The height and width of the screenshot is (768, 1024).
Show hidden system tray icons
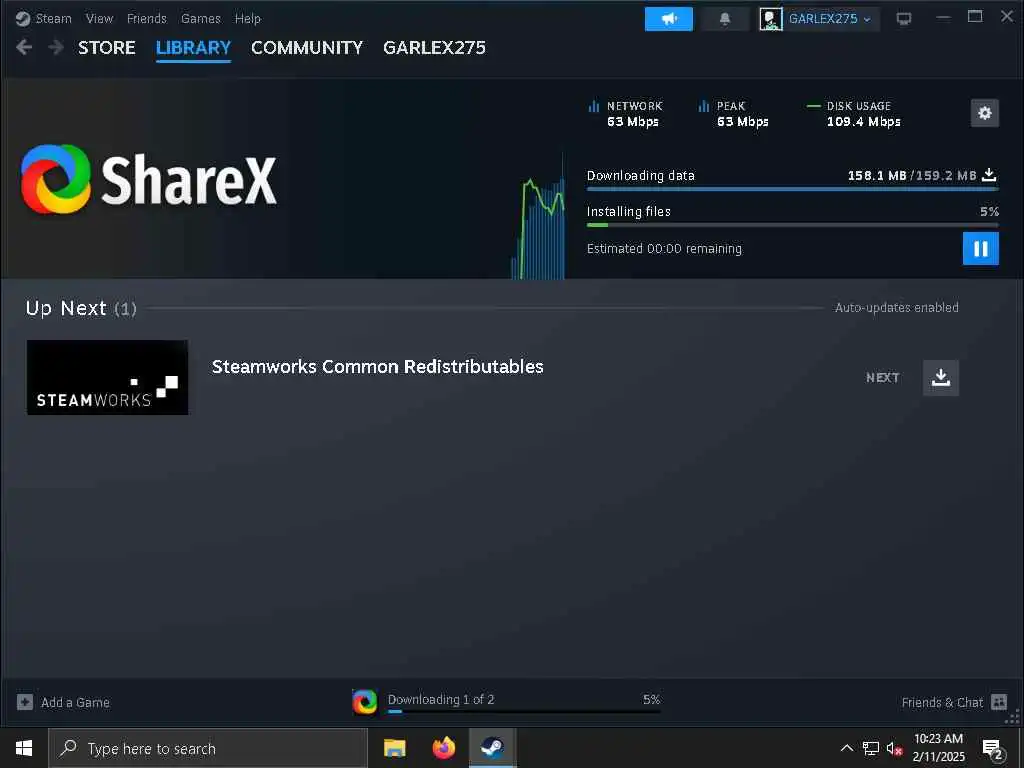pos(846,748)
